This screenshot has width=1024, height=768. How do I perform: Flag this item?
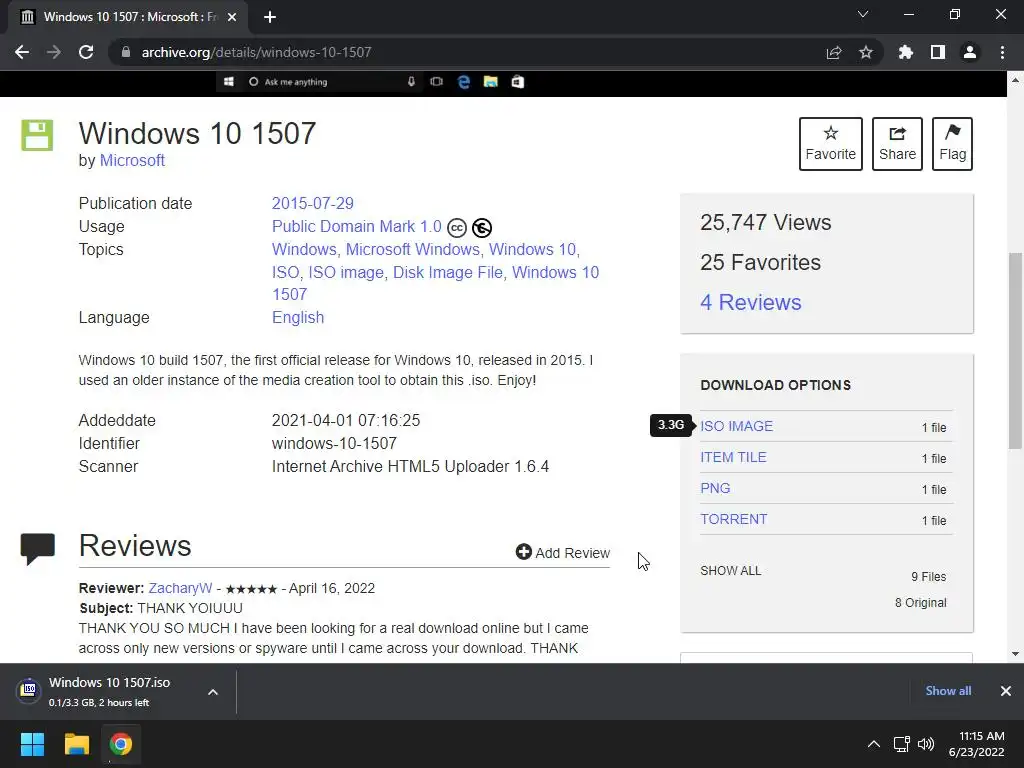pos(952,144)
